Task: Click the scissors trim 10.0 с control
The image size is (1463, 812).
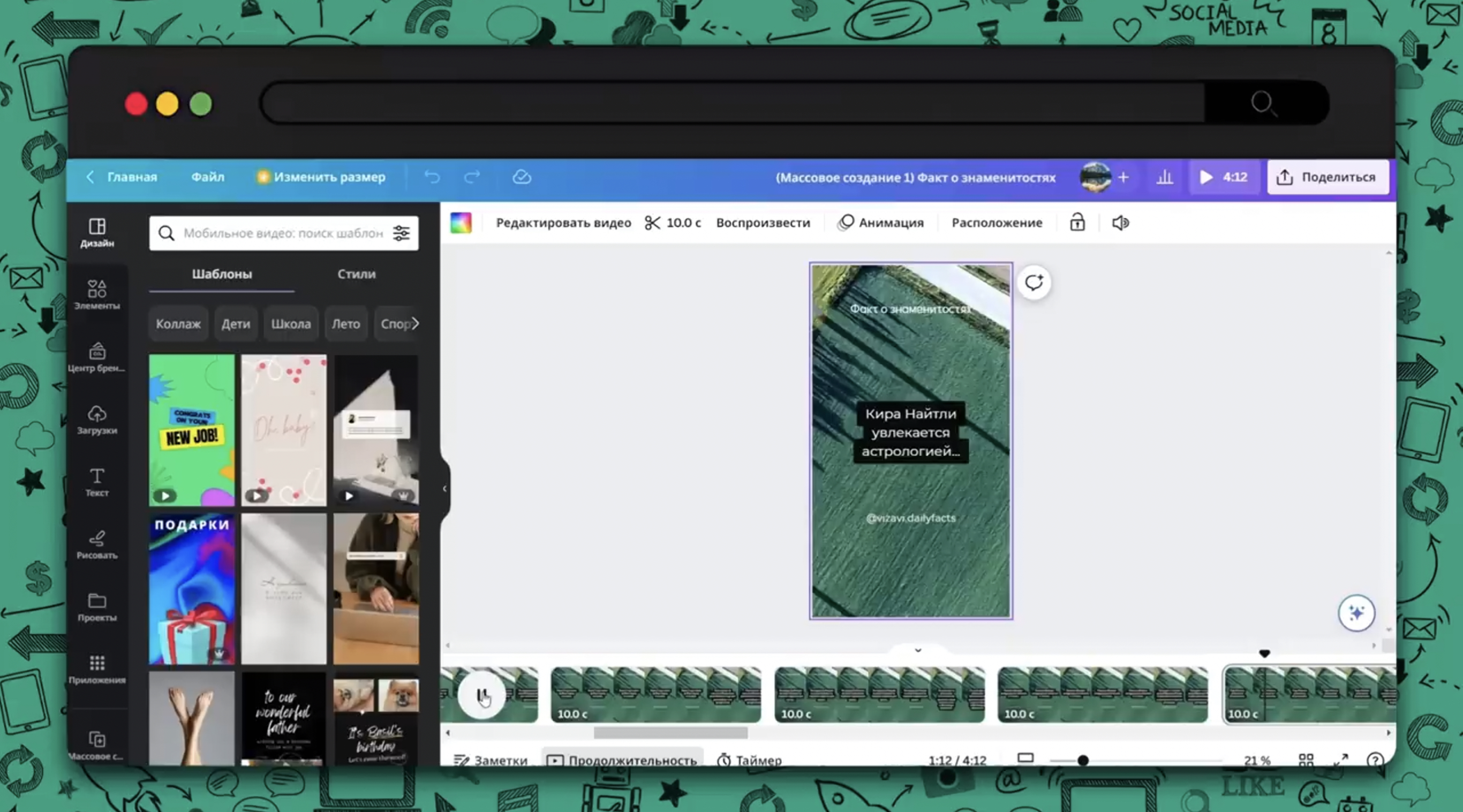Action: click(x=673, y=223)
